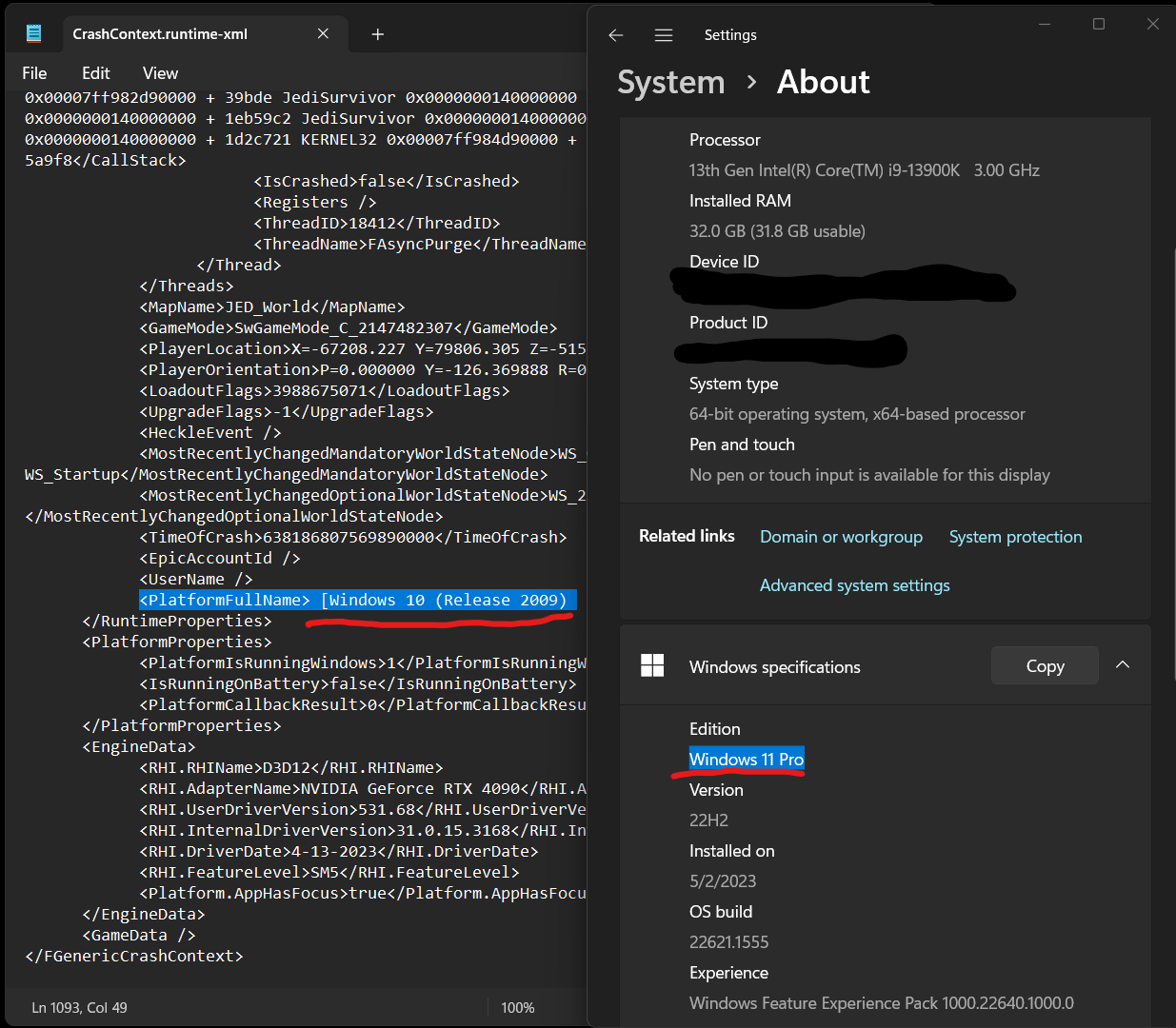1176x1028 pixels.
Task: Open Settings hamburger navigation menu
Action: click(x=664, y=35)
